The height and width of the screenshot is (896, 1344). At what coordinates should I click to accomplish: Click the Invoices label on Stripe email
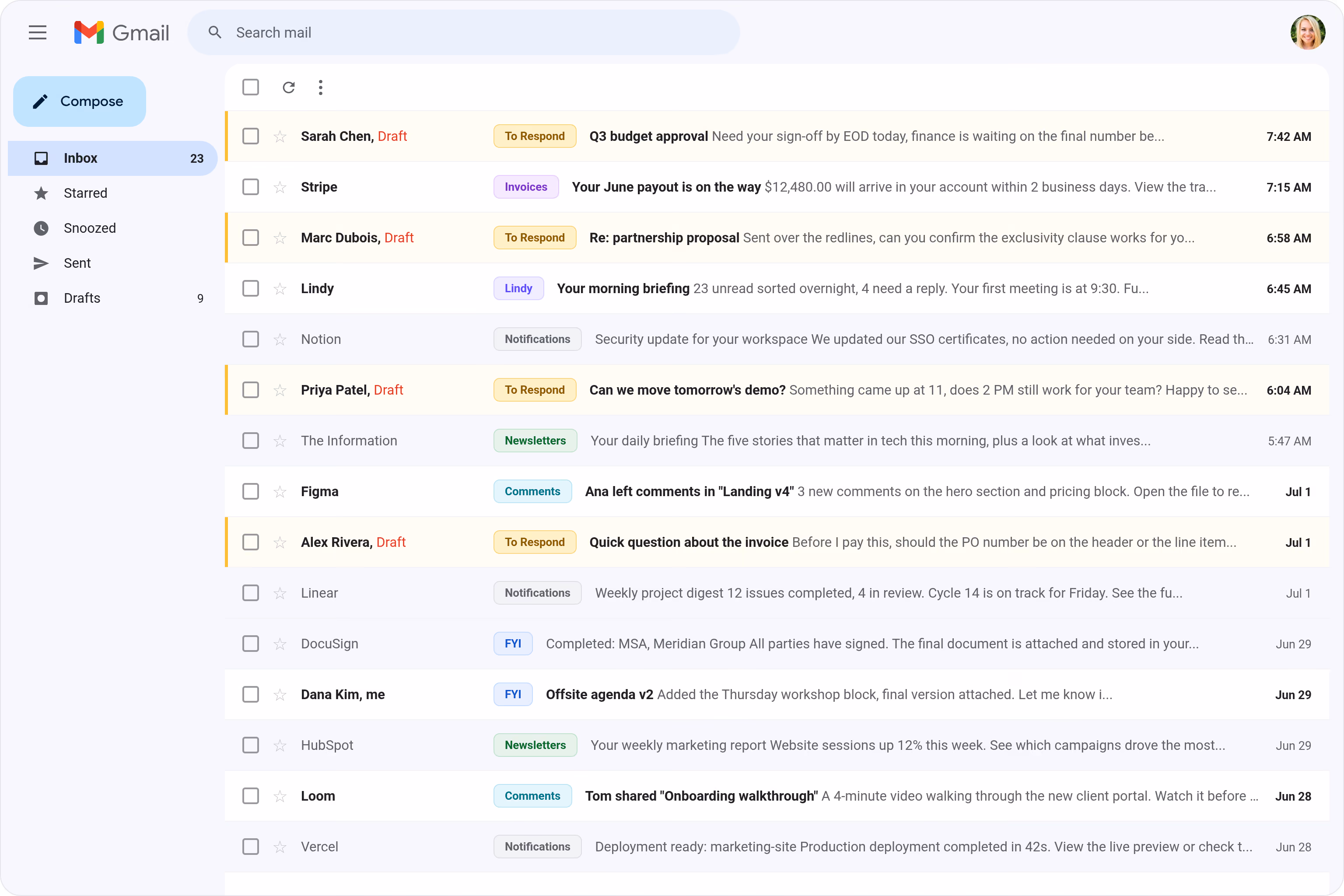(x=526, y=187)
